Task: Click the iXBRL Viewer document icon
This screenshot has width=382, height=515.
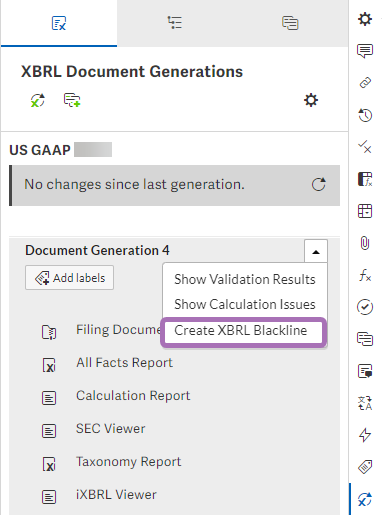Action: click(x=49, y=497)
